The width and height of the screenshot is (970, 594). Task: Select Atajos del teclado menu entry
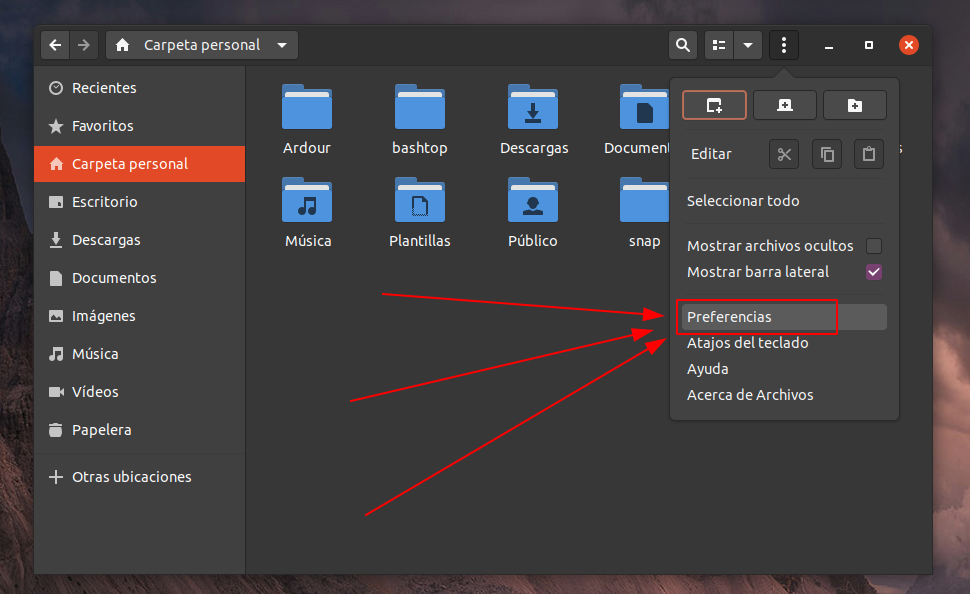(747, 343)
